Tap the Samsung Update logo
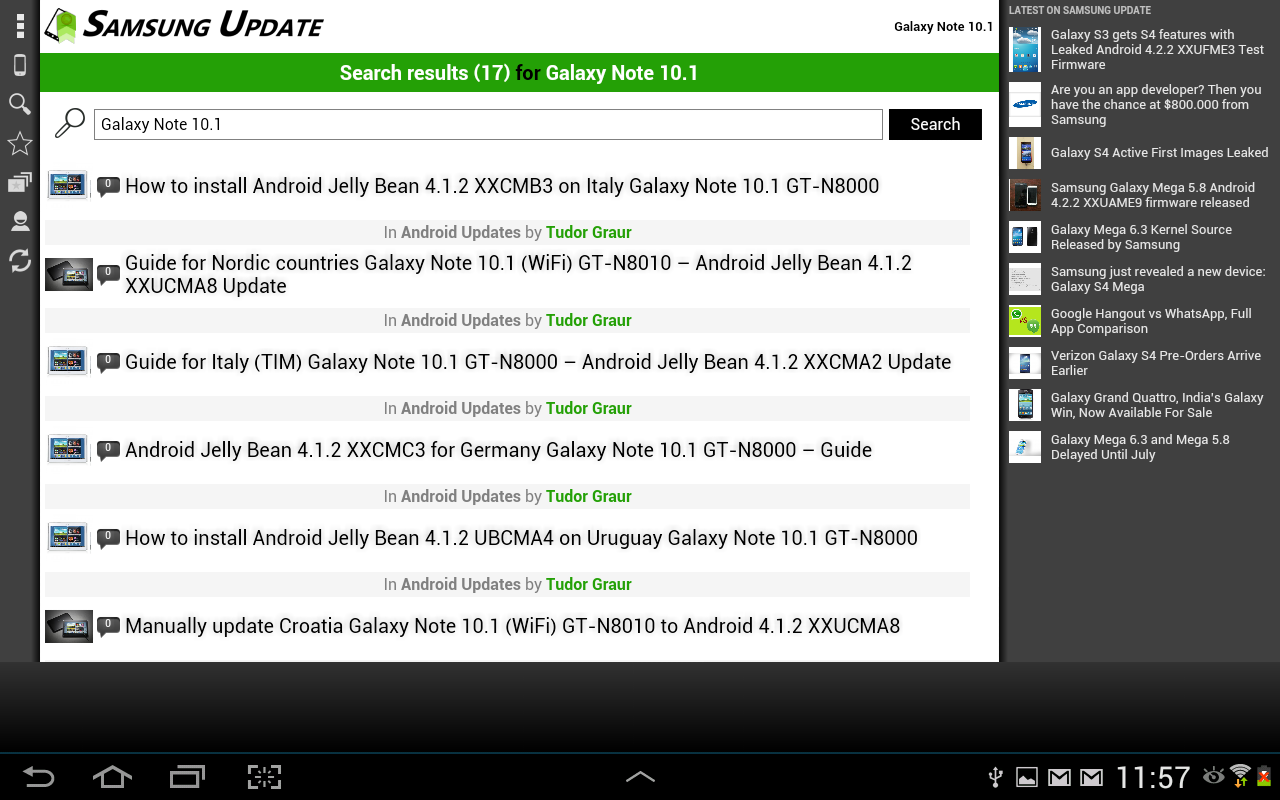The image size is (1280, 800). point(185,25)
